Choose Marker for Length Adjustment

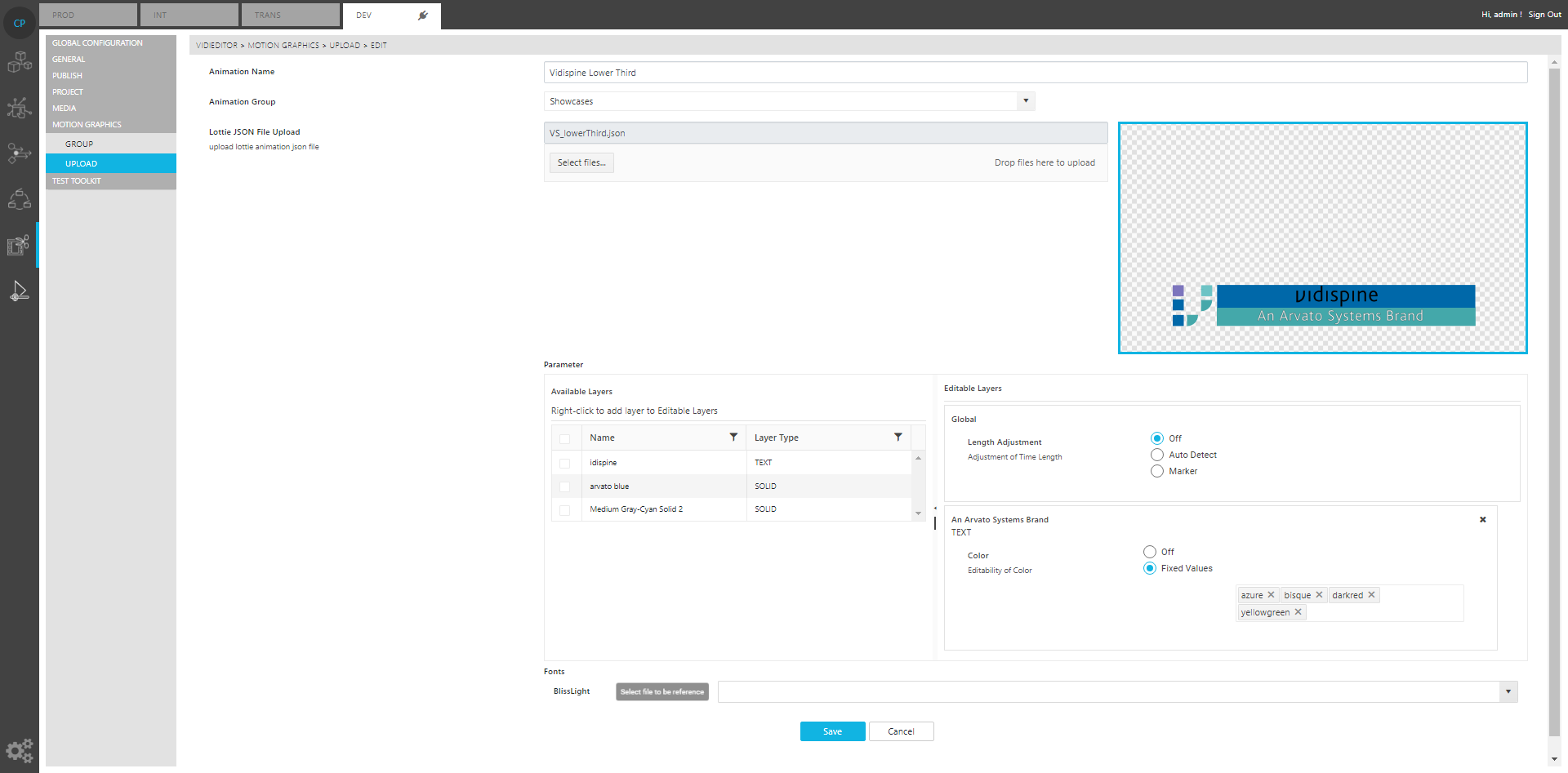click(1157, 471)
